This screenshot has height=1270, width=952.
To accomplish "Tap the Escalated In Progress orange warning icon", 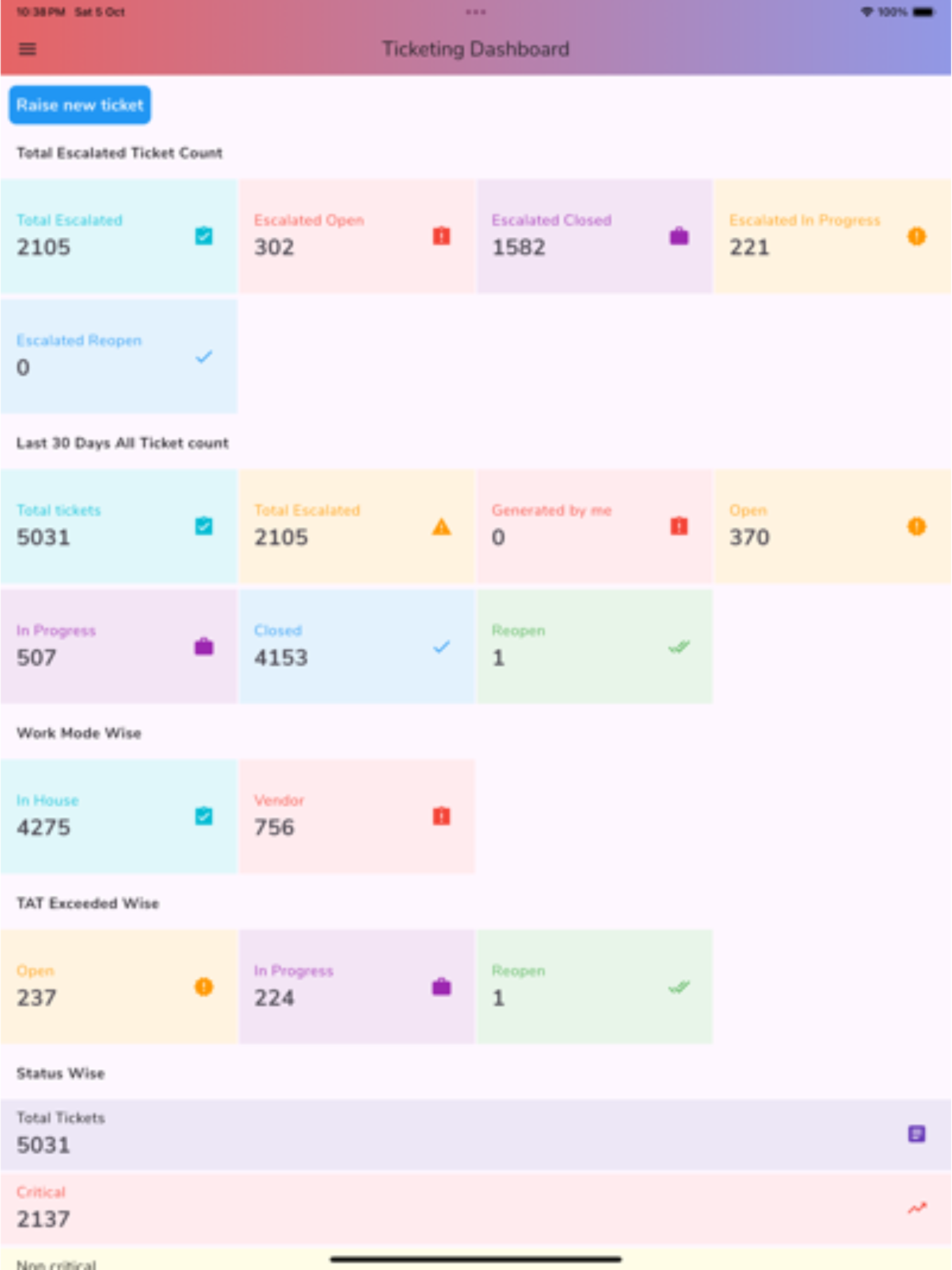I will tap(916, 236).
